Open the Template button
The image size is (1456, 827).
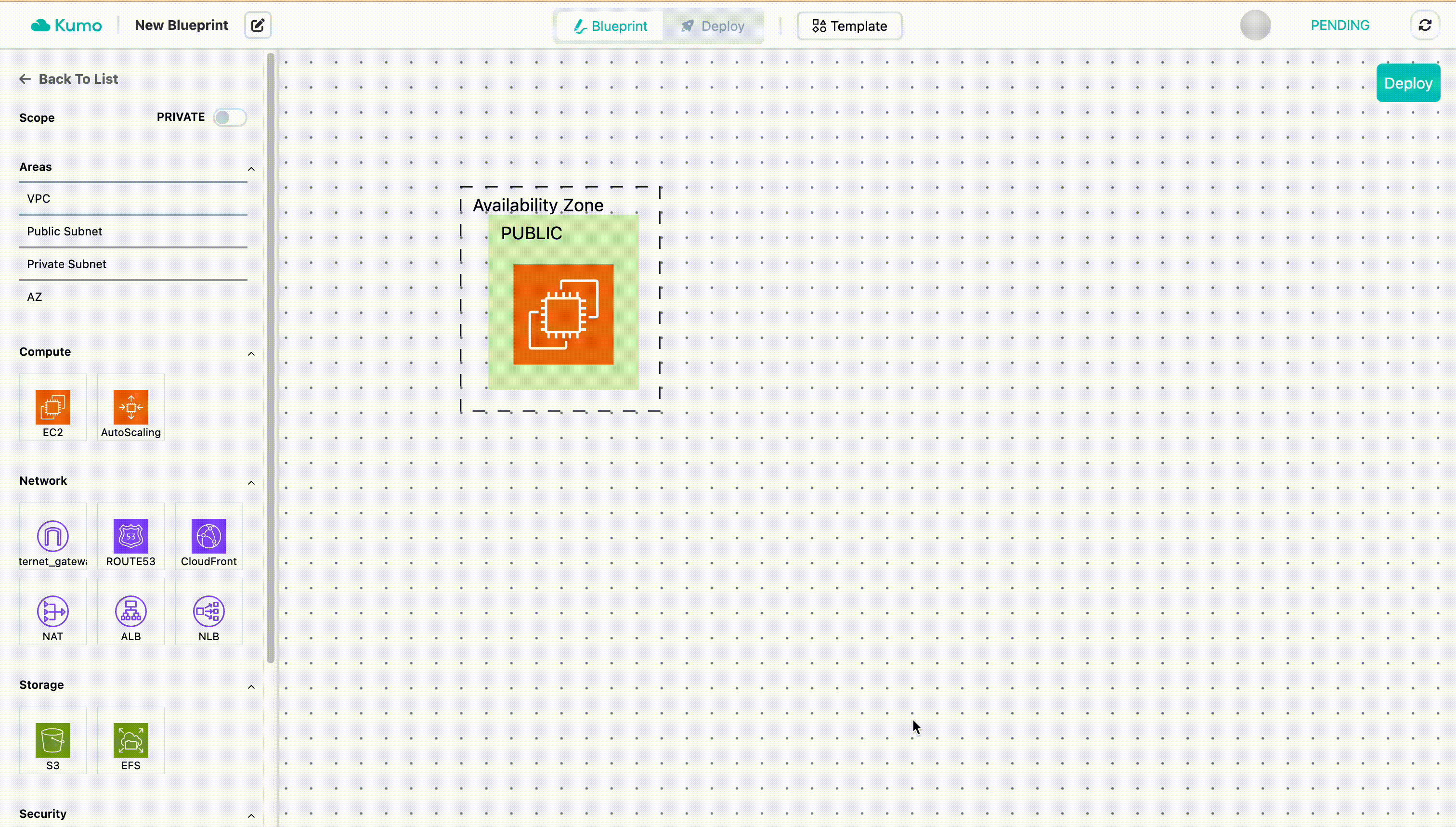pyautogui.click(x=849, y=26)
